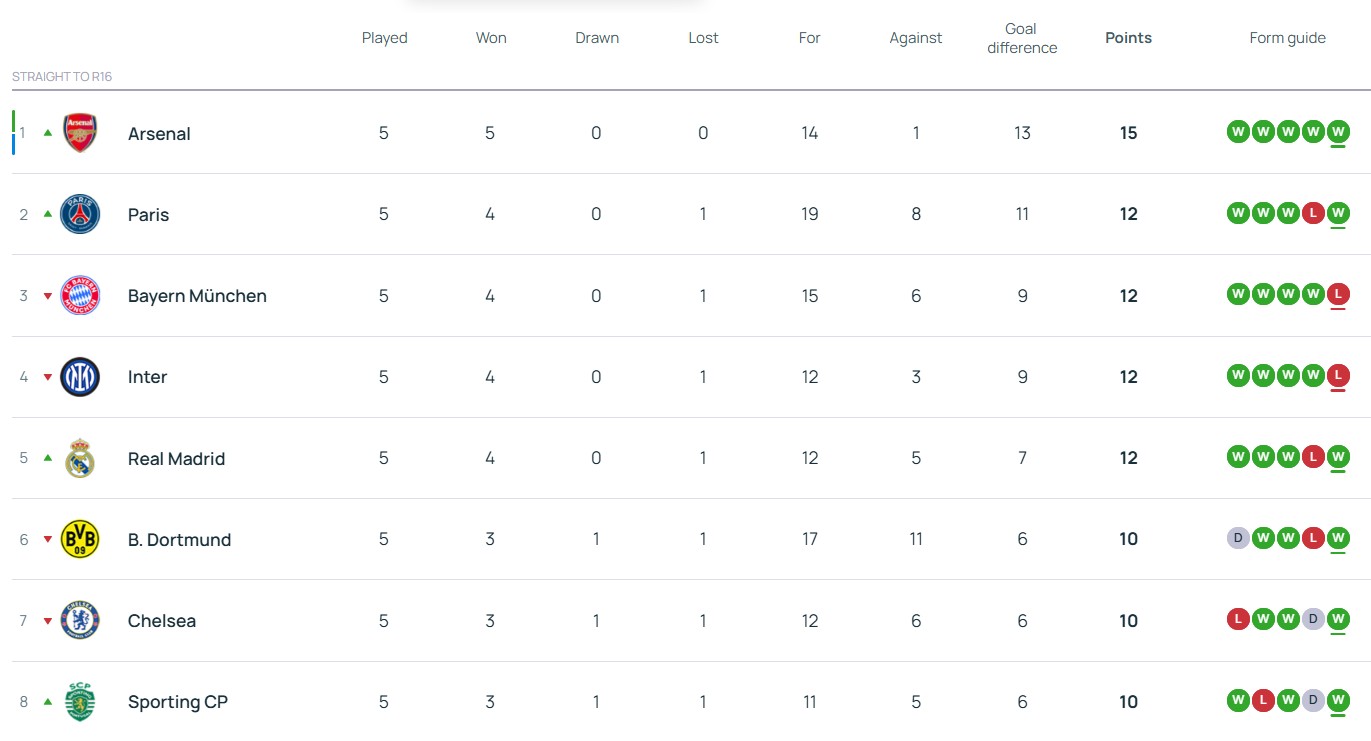Viewport: 1371px width, 741px height.
Task: Click Dortmund's first draw form badge
Action: (x=1239, y=538)
